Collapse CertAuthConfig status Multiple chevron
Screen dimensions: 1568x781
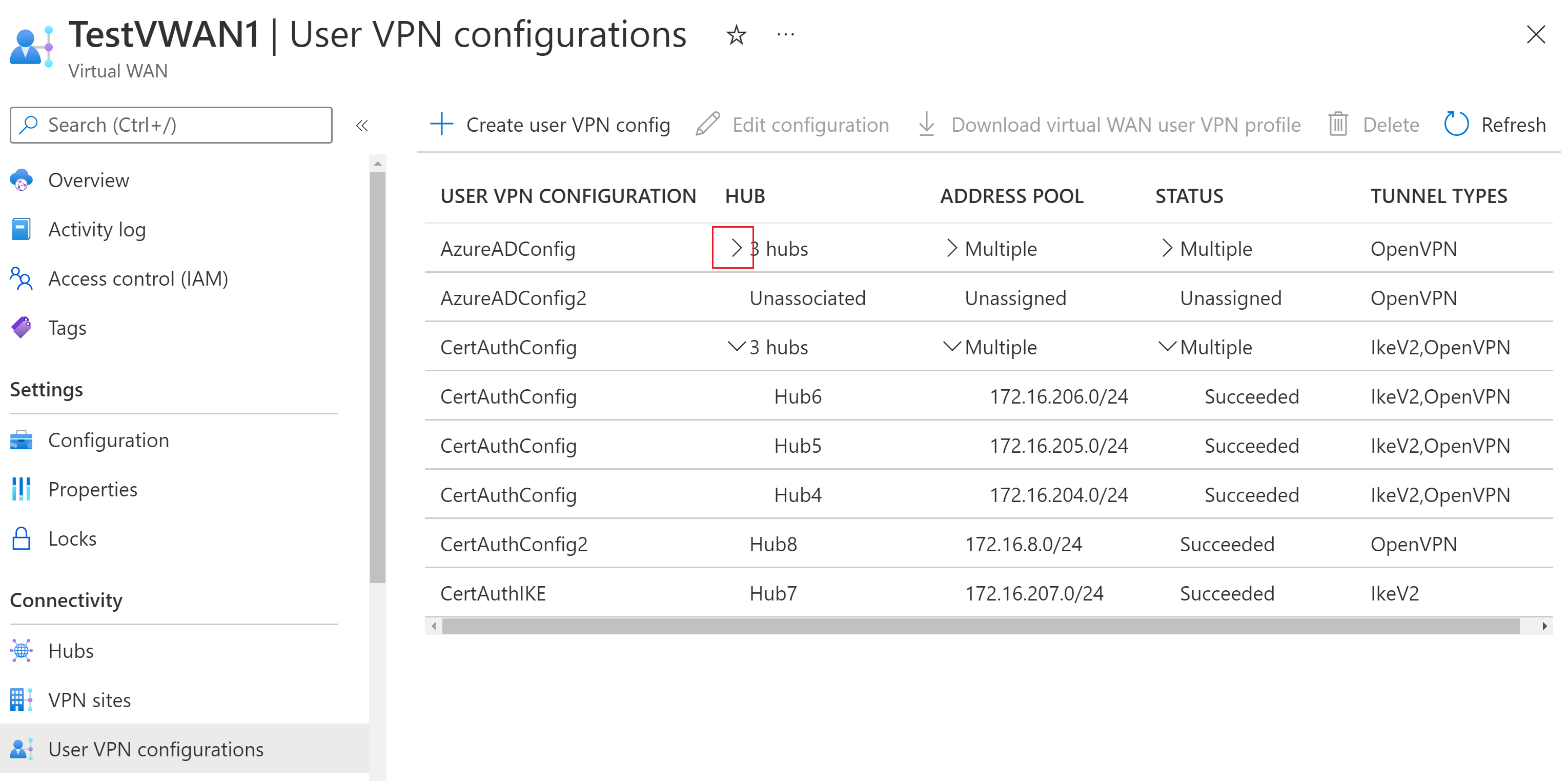click(1166, 346)
